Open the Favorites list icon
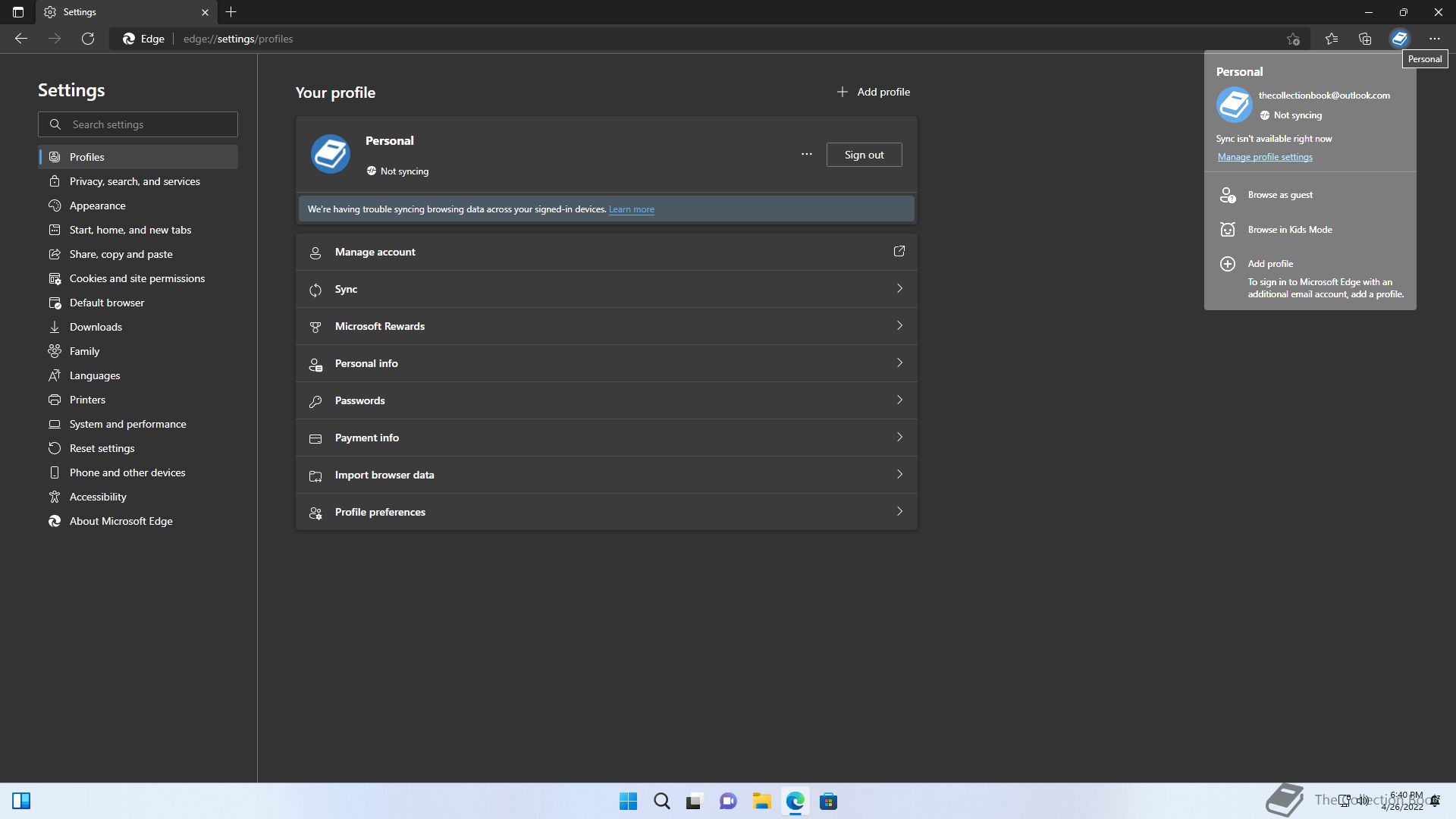The image size is (1456, 819). point(1332,39)
